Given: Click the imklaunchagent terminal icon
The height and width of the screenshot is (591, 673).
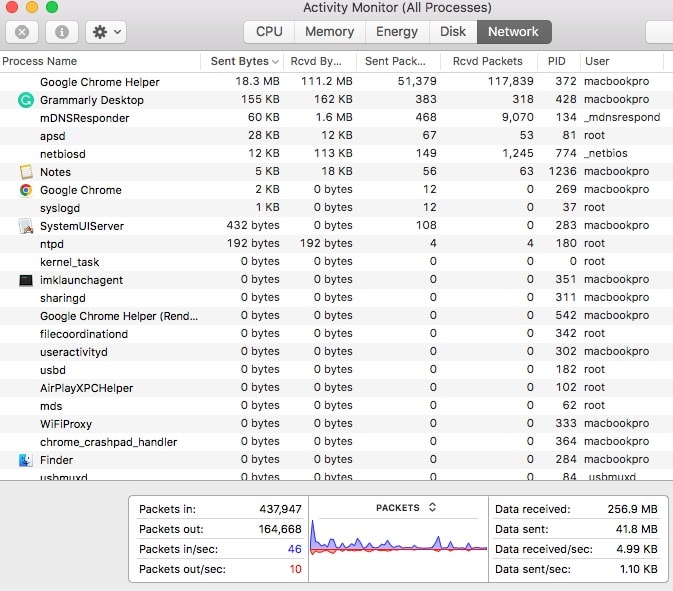Looking at the screenshot, I should pos(26,280).
